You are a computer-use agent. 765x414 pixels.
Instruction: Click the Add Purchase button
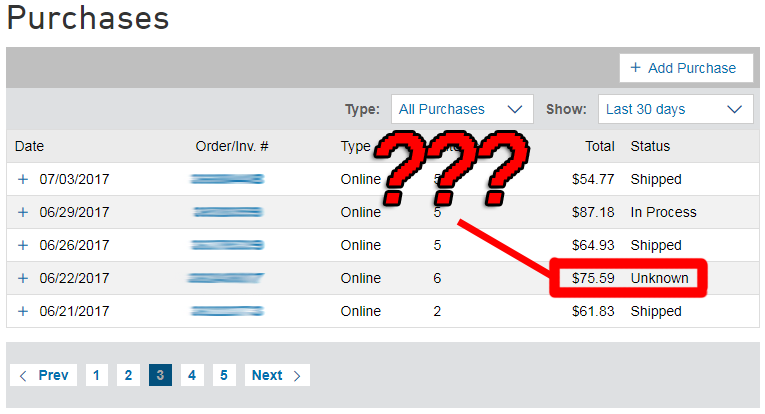685,68
